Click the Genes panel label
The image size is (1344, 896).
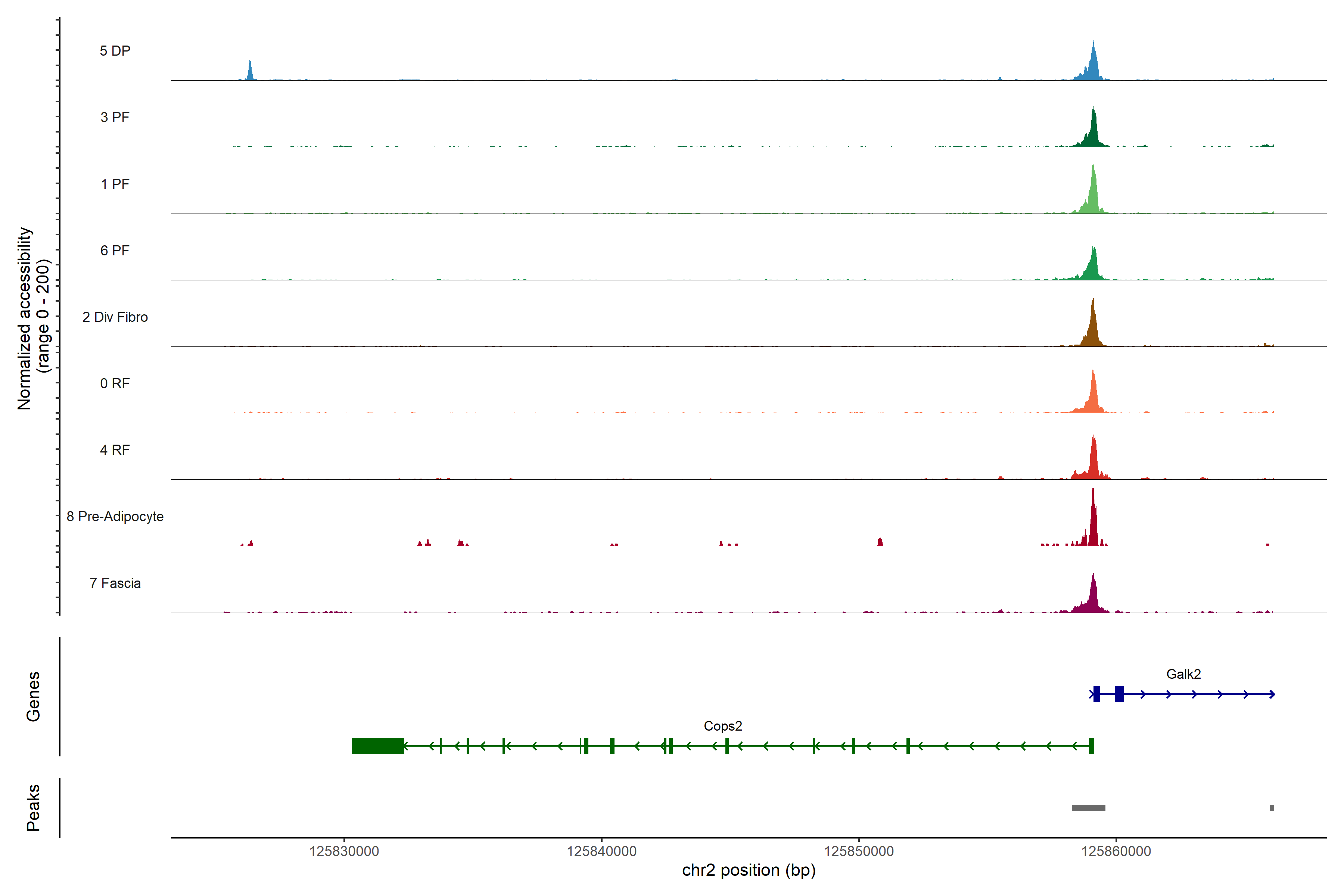point(33,696)
